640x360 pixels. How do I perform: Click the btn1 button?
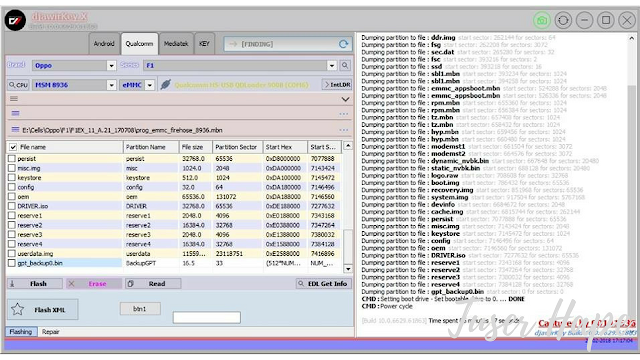tap(140, 309)
